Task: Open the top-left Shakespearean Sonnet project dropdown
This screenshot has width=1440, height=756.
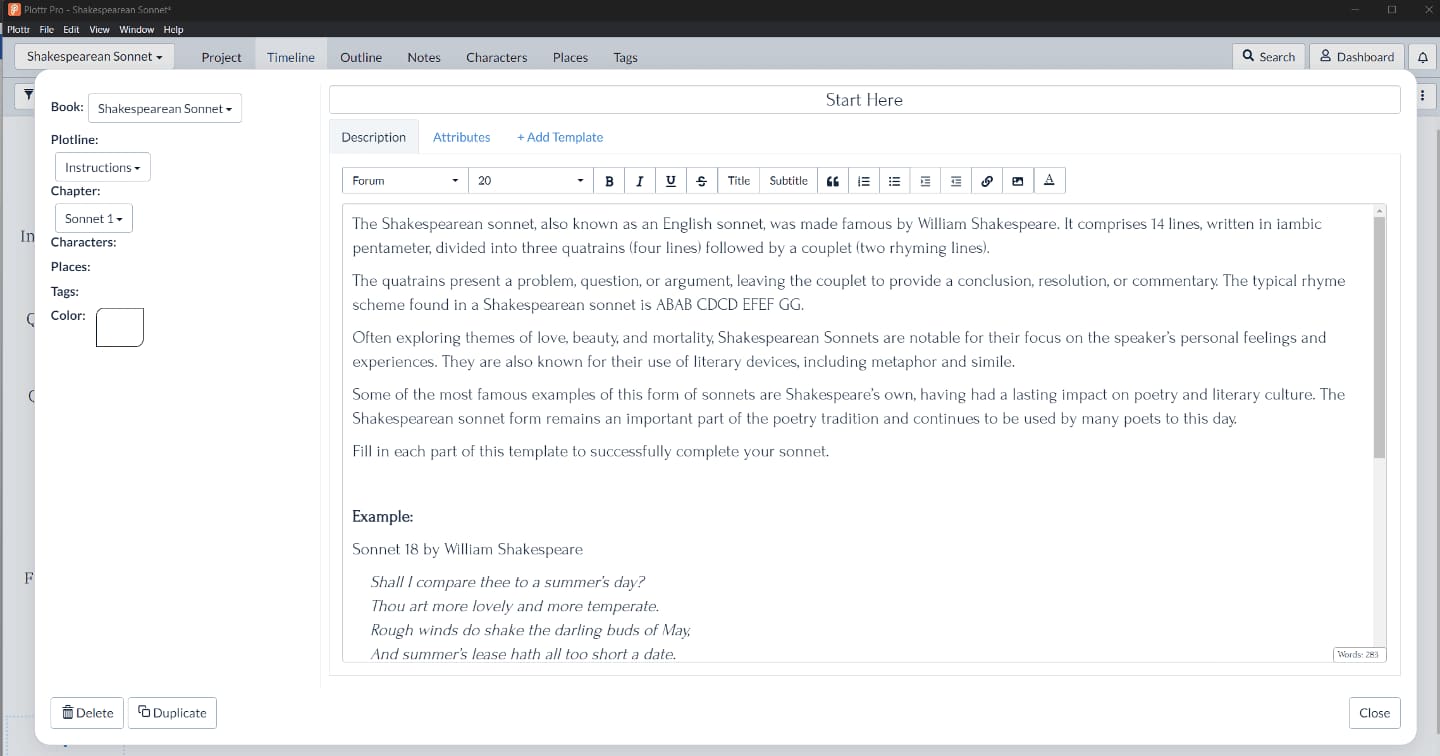Action: pos(94,56)
